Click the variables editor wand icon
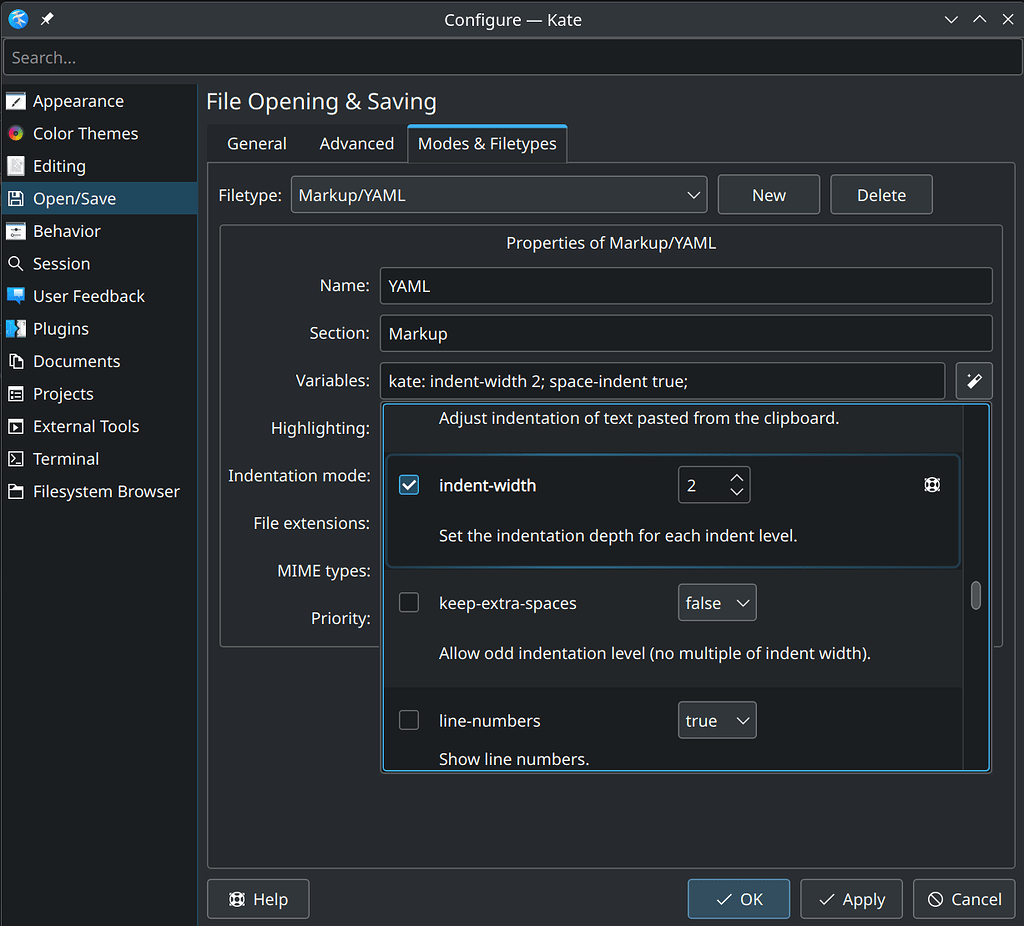This screenshot has height=926, width=1024. click(x=974, y=381)
